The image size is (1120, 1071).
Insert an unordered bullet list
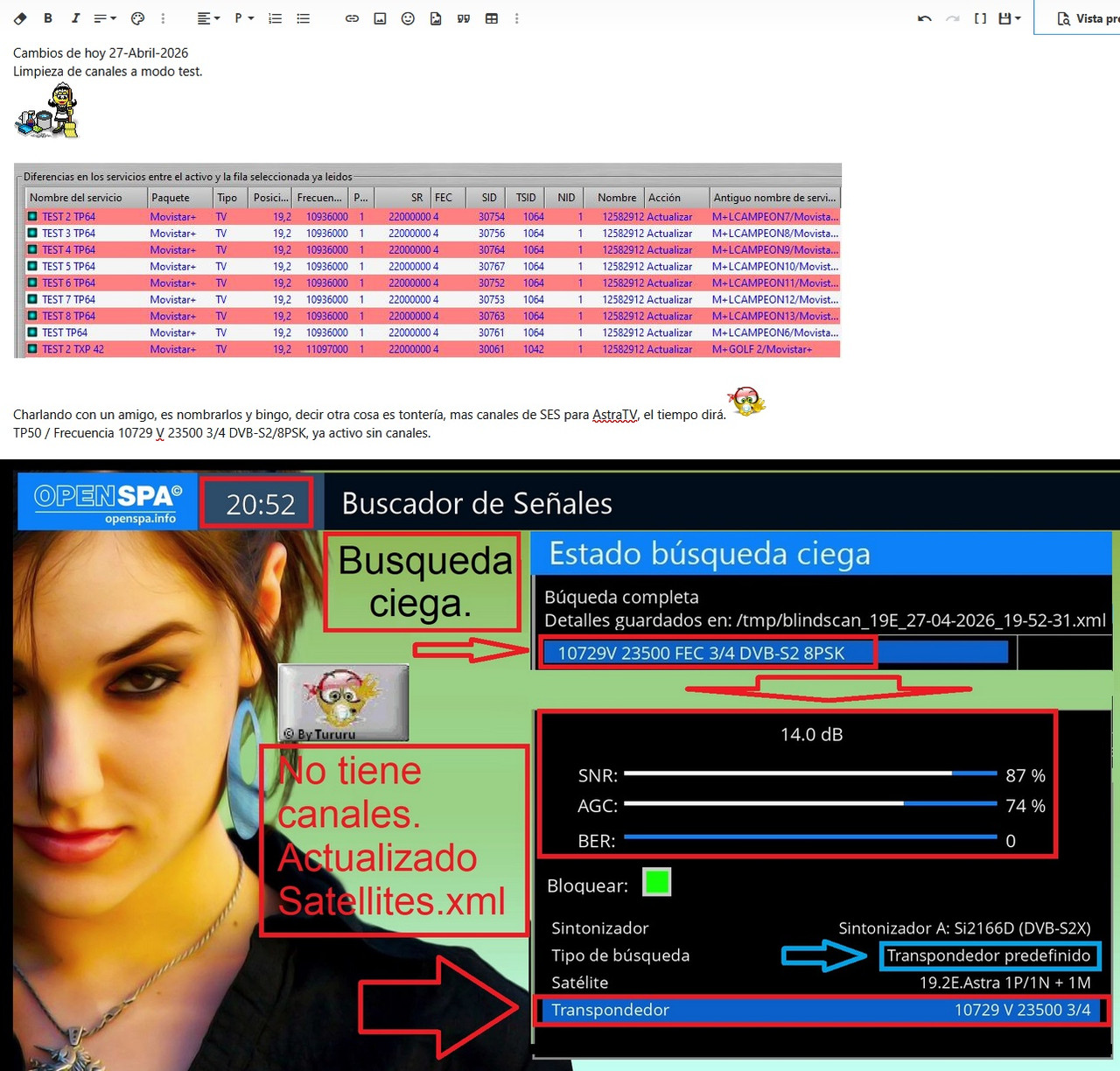[303, 18]
